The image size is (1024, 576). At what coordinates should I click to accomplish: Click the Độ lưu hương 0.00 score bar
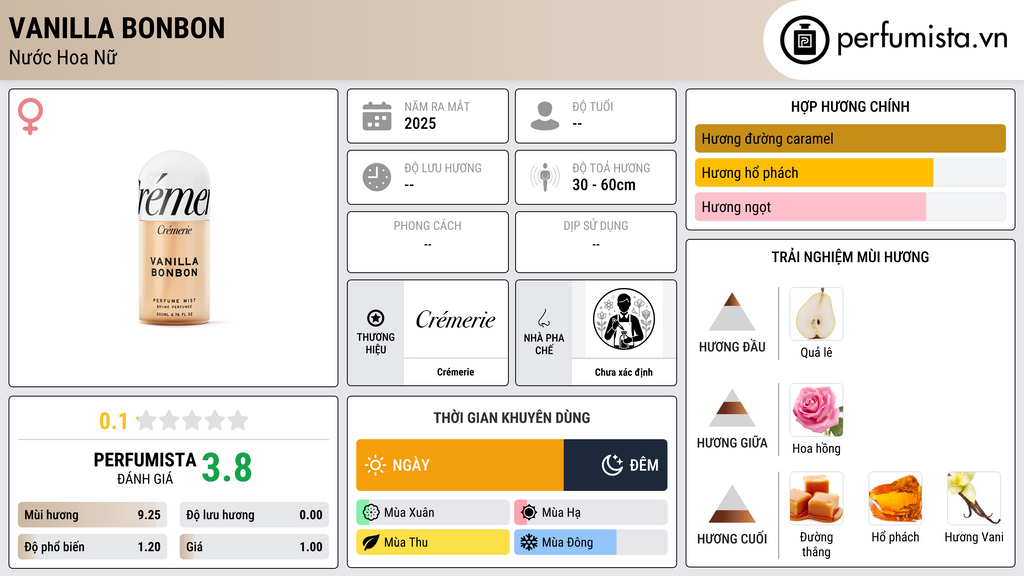click(x=254, y=515)
